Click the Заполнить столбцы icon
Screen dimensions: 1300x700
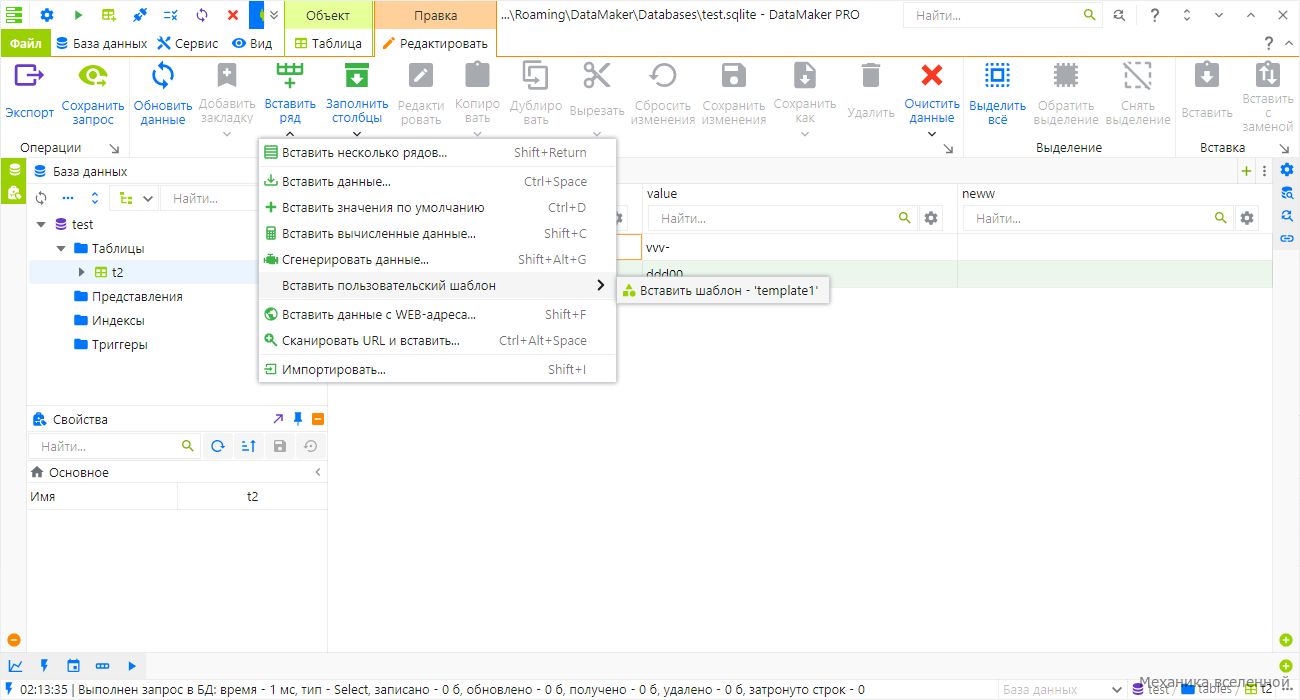coord(357,76)
